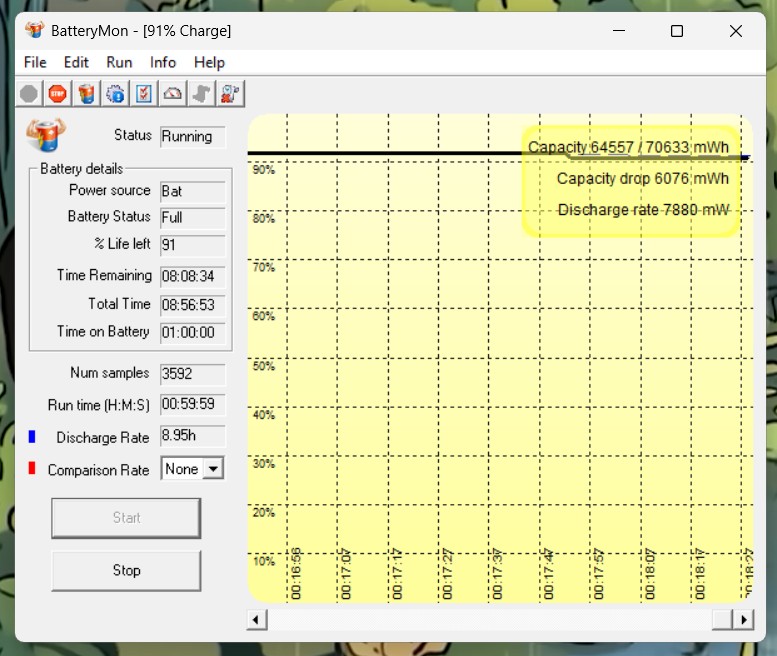The height and width of the screenshot is (656, 777).
Task: Click the large Stop button
Action: pyautogui.click(x=126, y=570)
